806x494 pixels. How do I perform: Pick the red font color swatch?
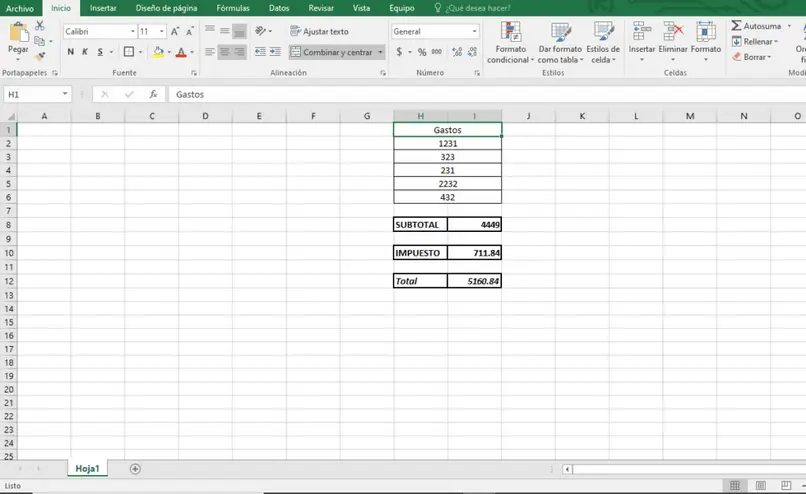(181, 52)
